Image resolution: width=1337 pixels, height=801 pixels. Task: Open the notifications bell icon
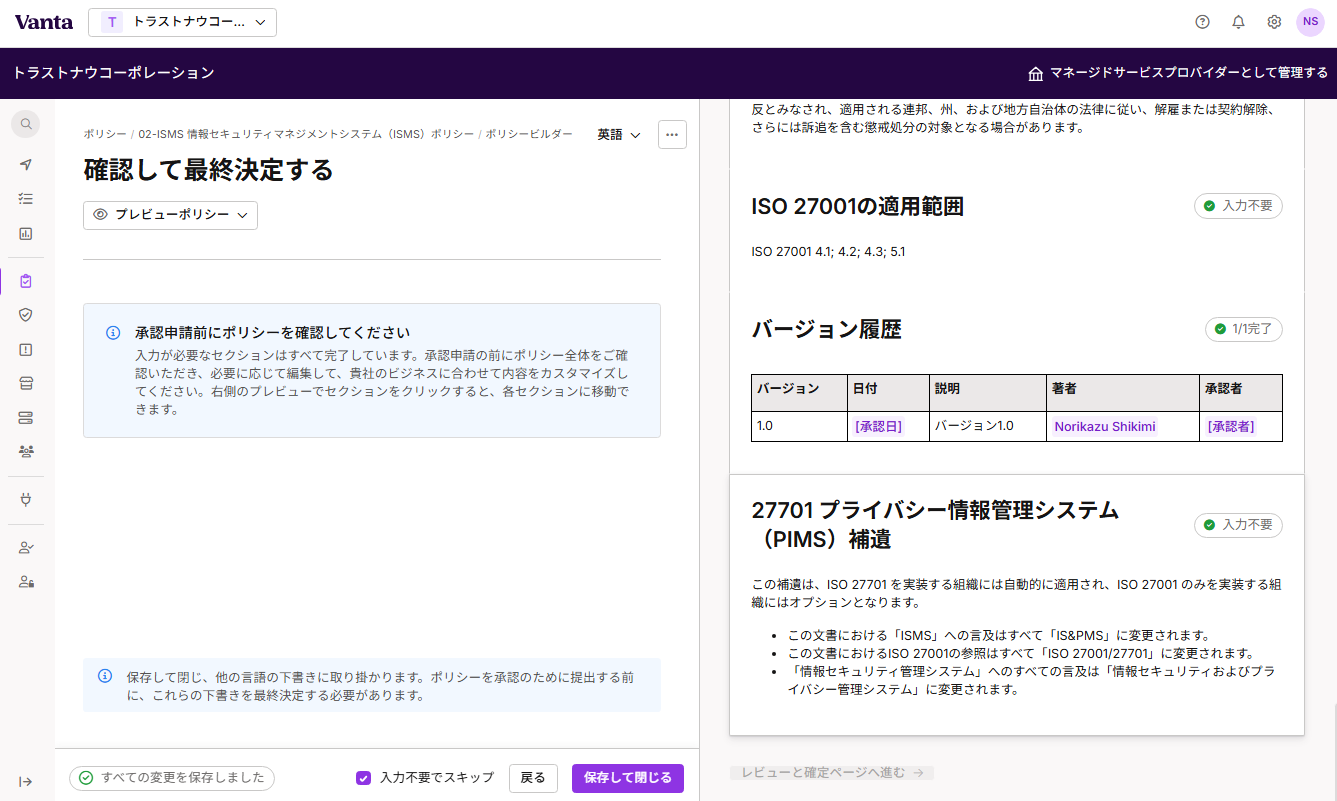(x=1238, y=22)
